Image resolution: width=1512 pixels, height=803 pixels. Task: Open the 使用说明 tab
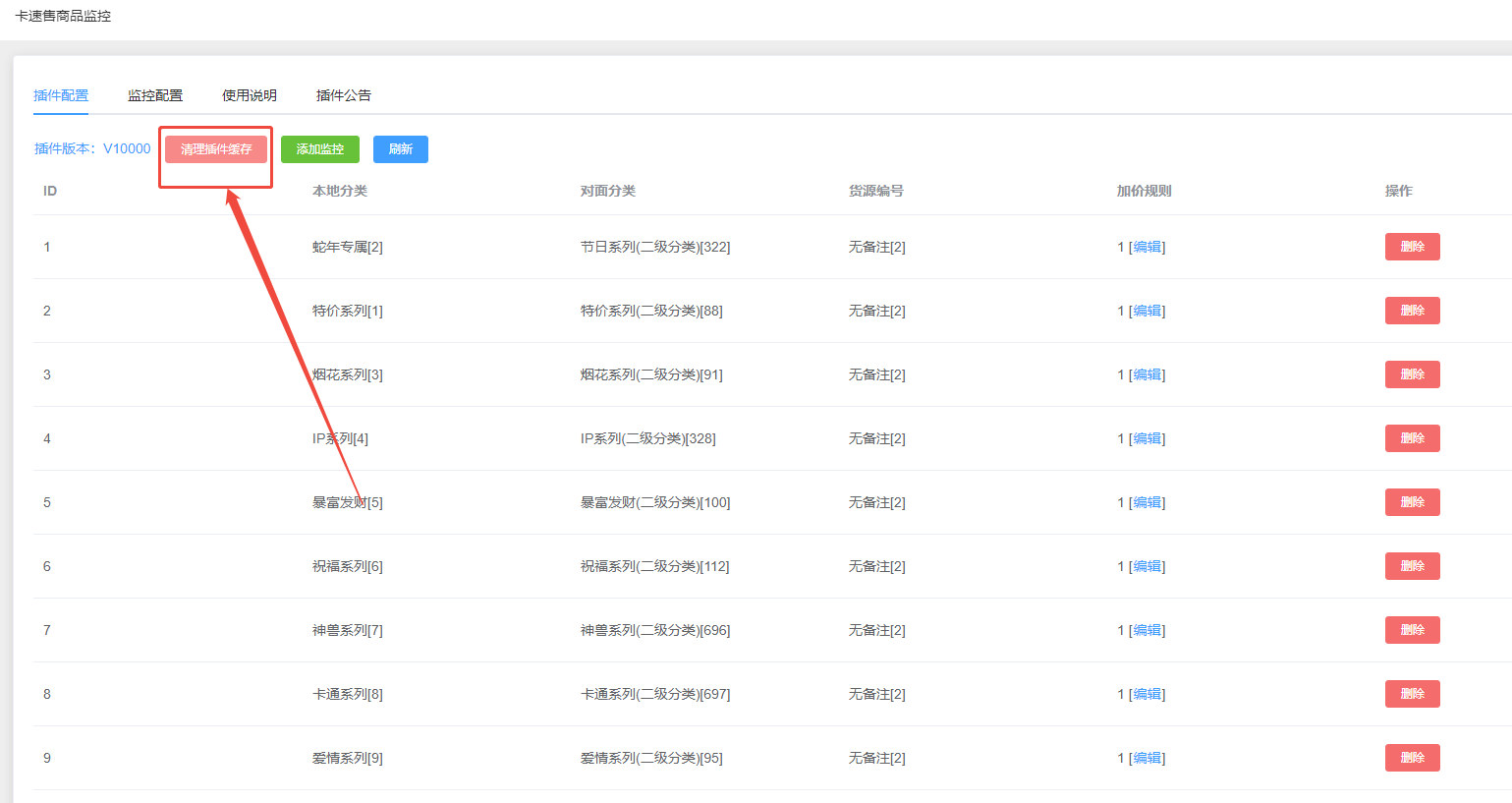tap(250, 95)
